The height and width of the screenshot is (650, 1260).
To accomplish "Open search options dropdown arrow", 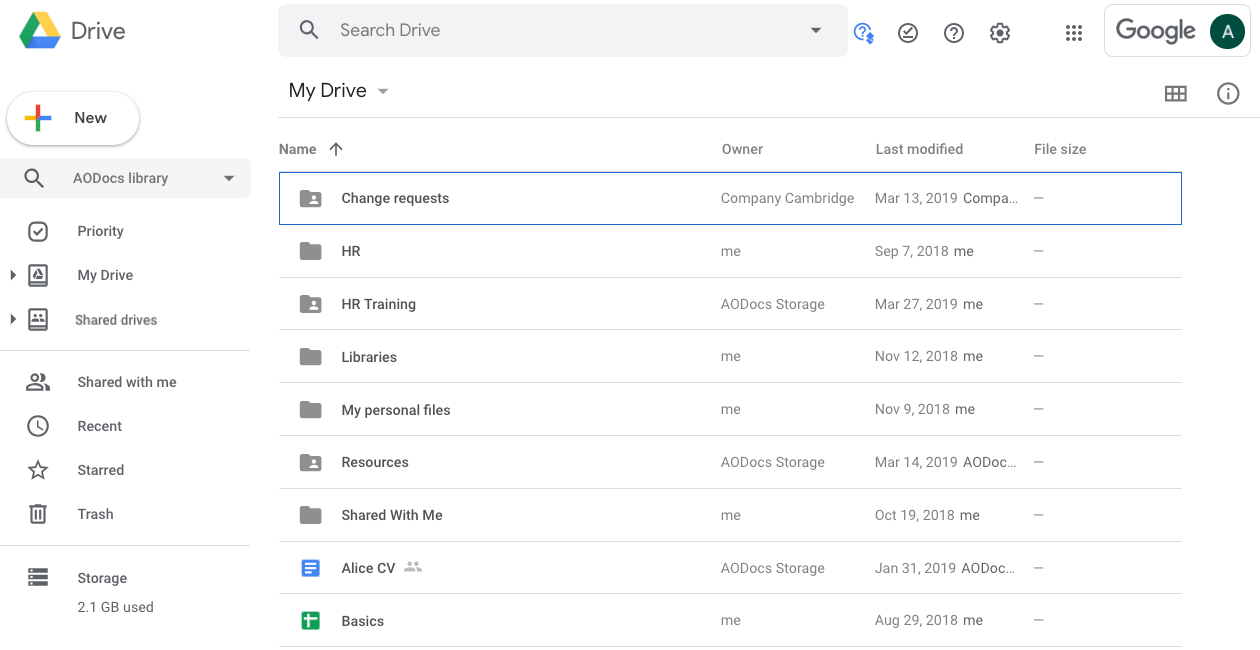I will coord(815,30).
